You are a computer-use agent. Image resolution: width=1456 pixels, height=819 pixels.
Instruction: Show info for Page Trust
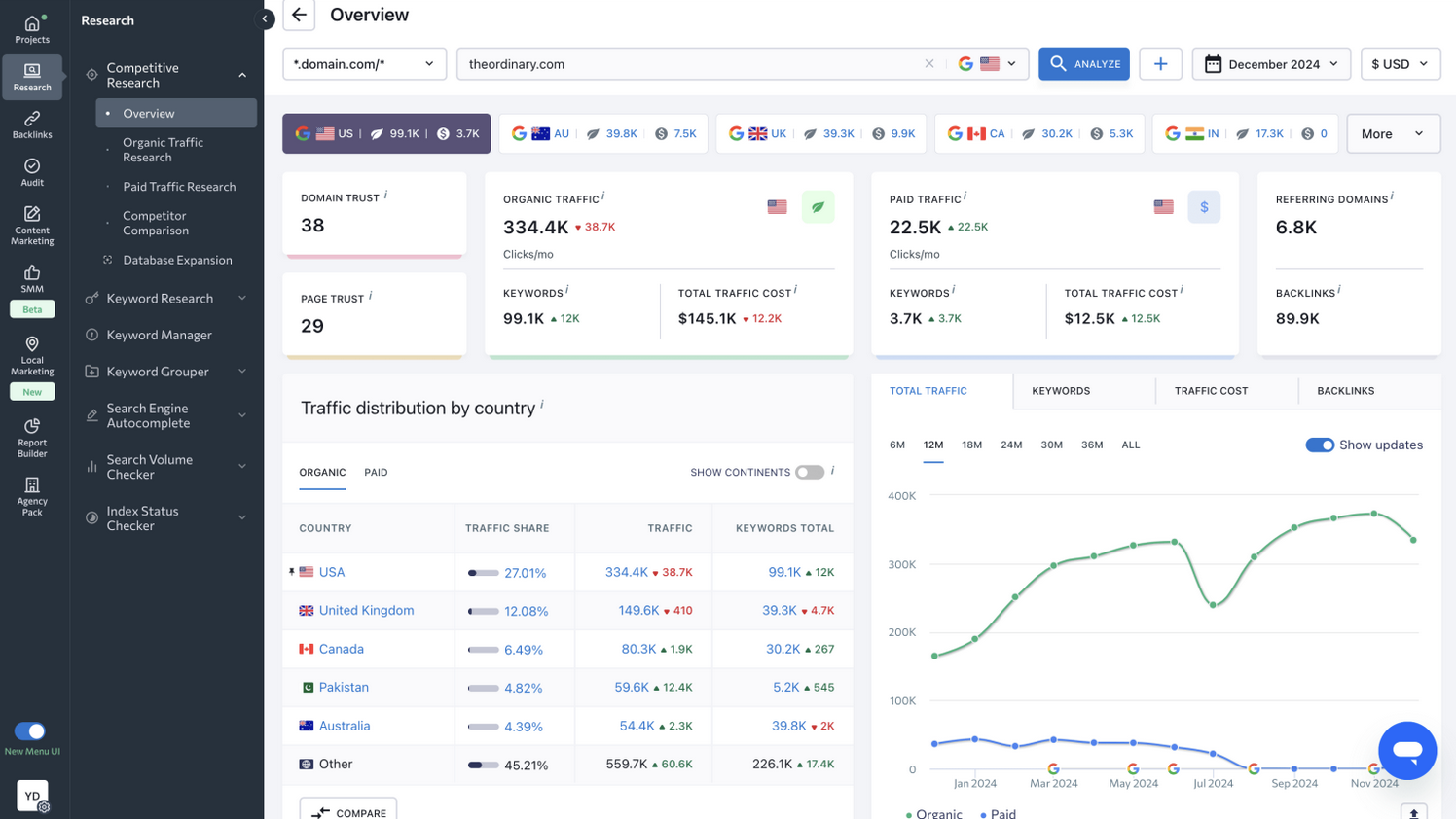click(x=370, y=296)
